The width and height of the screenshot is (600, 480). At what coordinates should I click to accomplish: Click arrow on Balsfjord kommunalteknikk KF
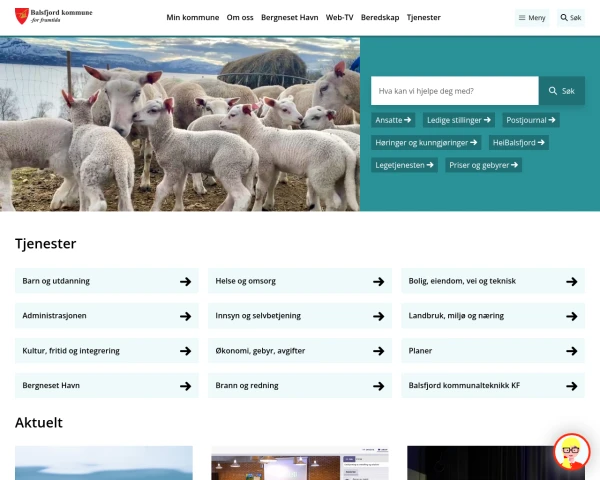(x=572, y=386)
